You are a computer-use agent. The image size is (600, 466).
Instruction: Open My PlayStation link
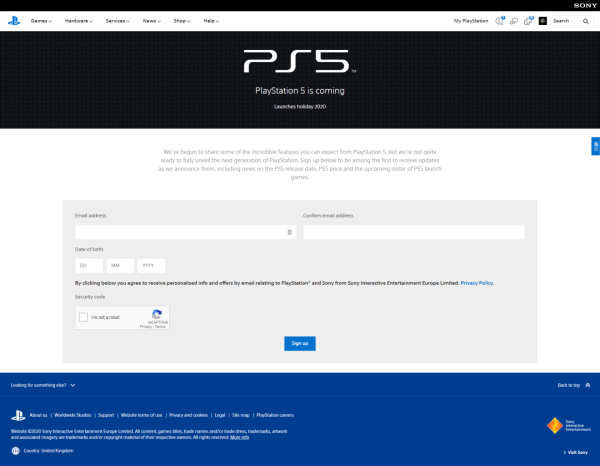tap(471, 21)
